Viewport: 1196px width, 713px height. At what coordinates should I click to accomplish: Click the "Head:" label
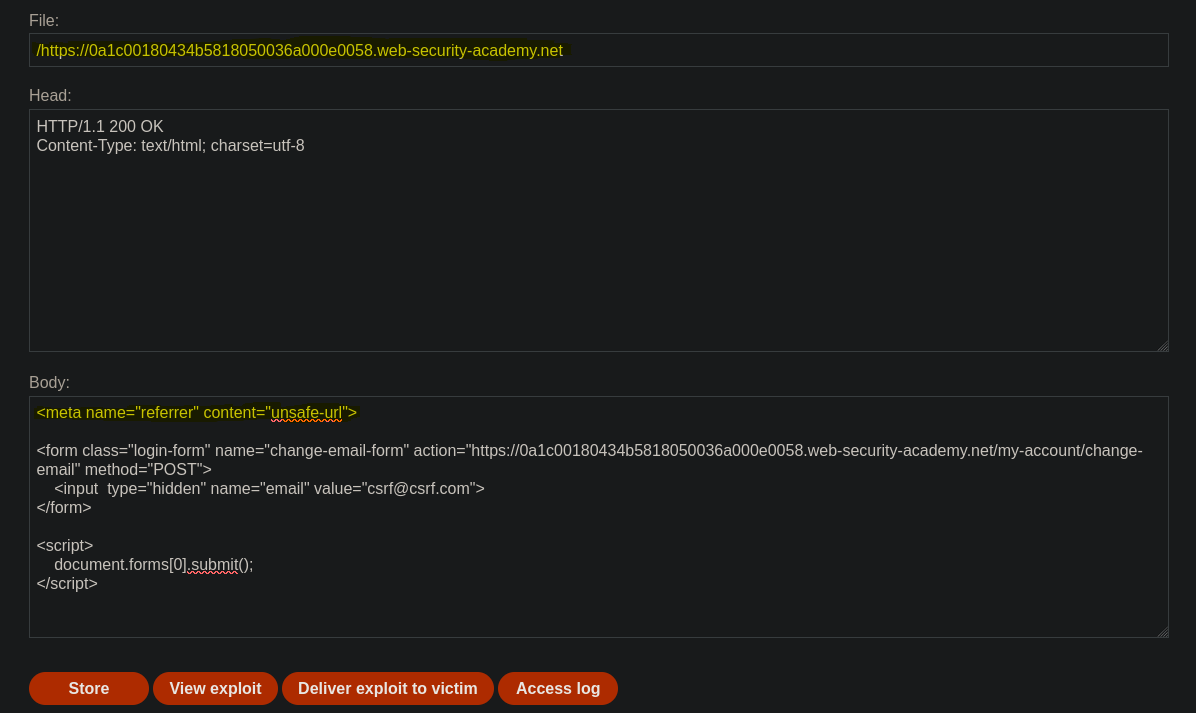(x=50, y=95)
